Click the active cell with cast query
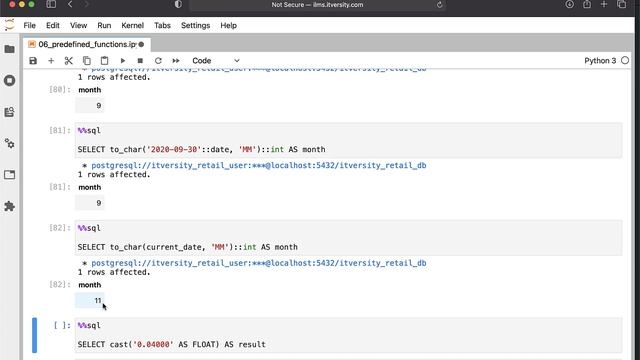640x360 pixels. tap(348, 335)
